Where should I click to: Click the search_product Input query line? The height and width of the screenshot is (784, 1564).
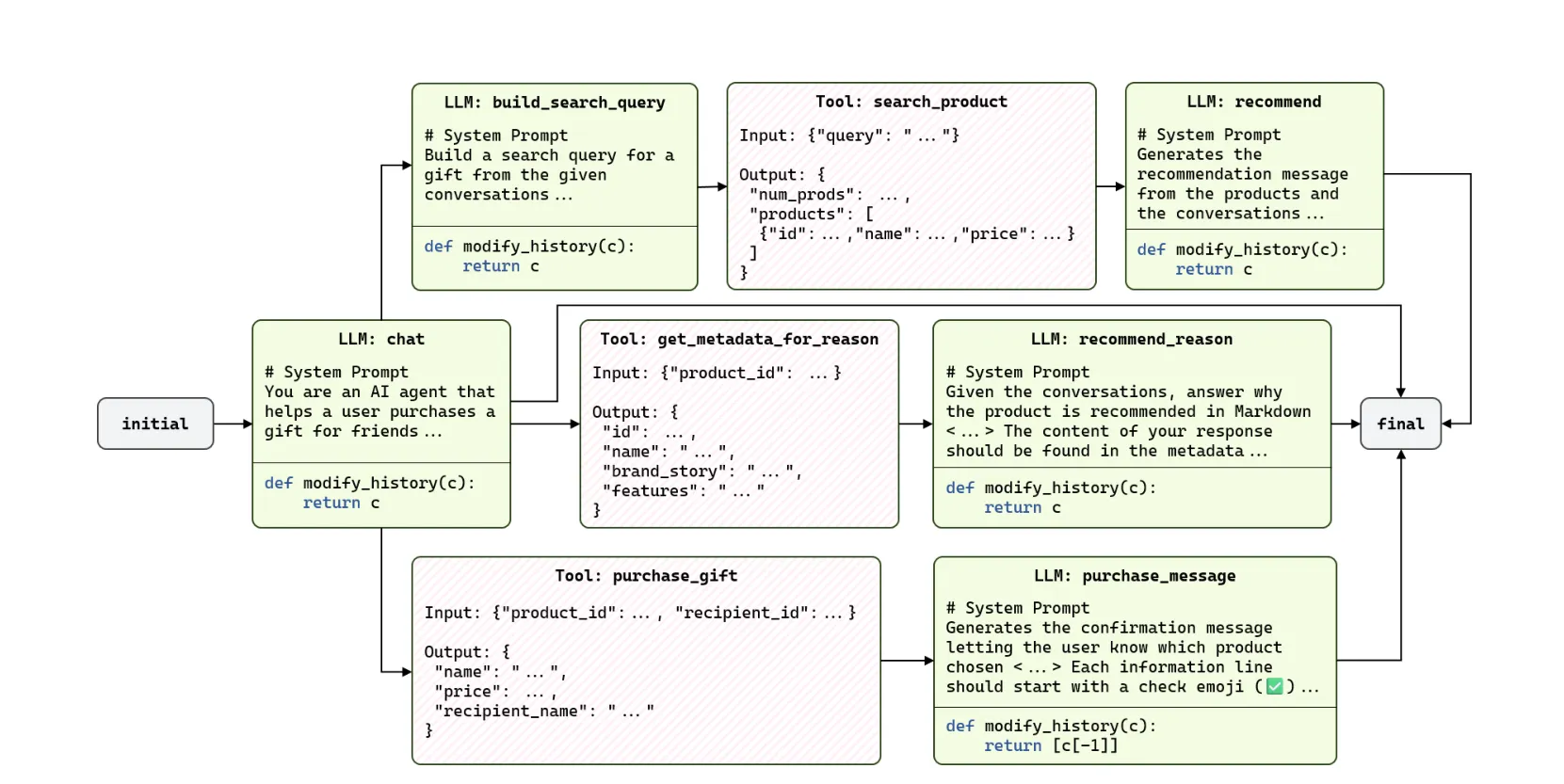point(849,136)
